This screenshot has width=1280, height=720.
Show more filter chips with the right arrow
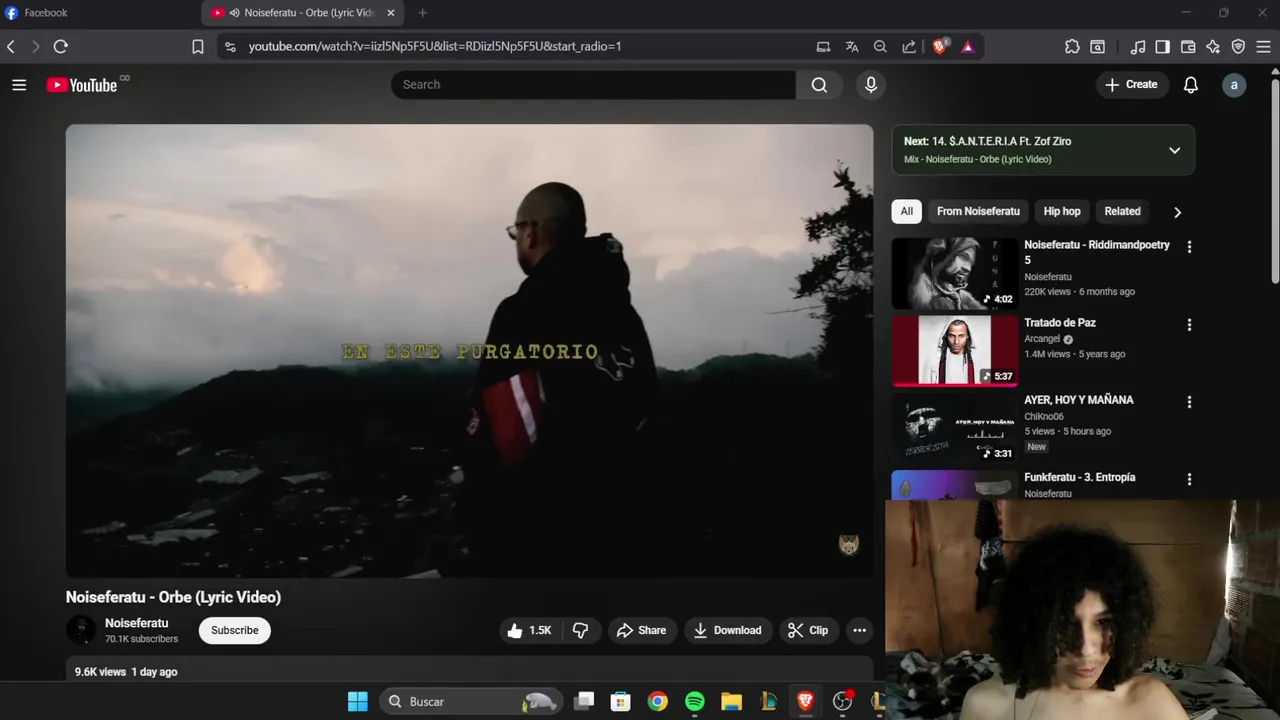[1177, 212]
